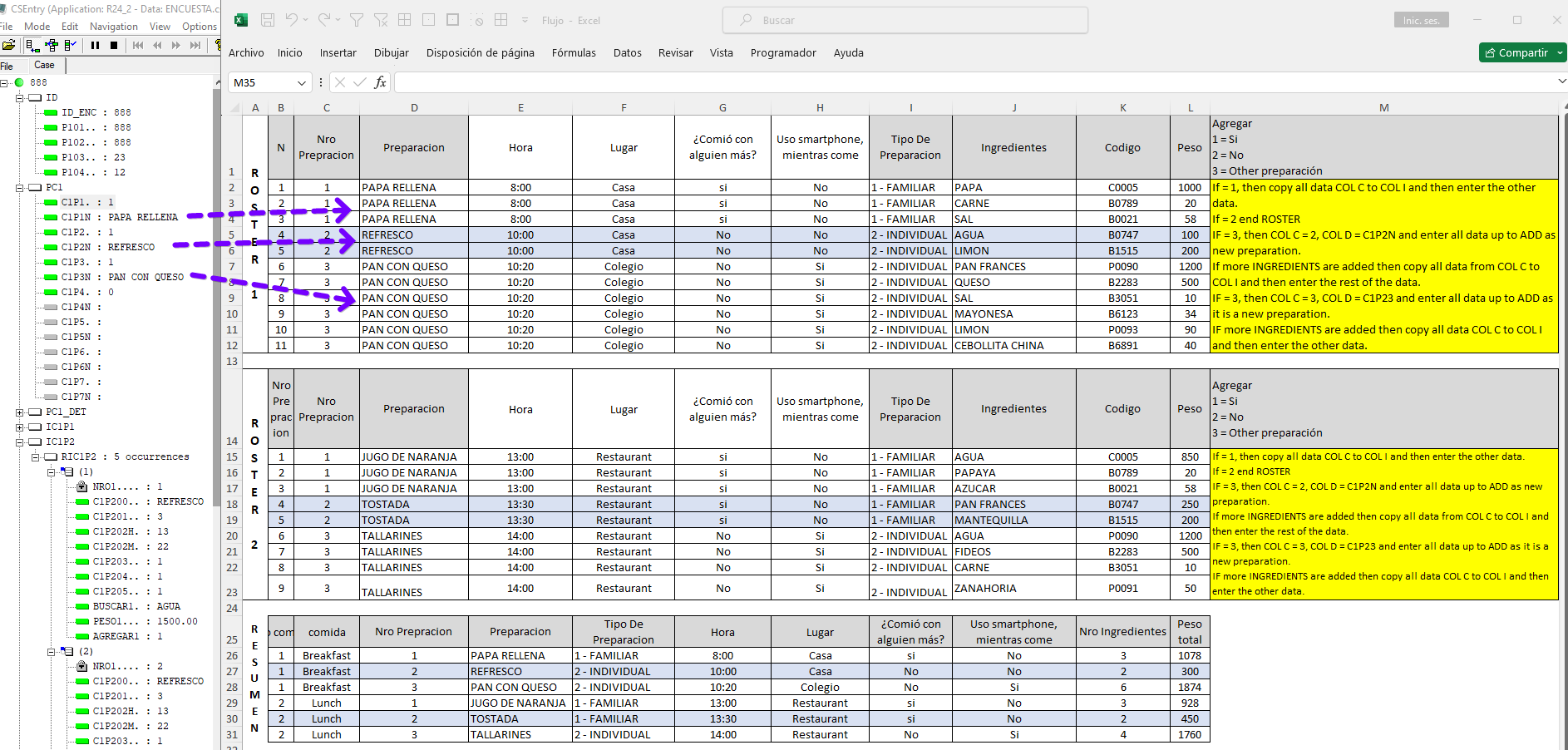Select the BUSCAR1 AGUA tree field
This screenshot has width=1568, height=750.
136,607
